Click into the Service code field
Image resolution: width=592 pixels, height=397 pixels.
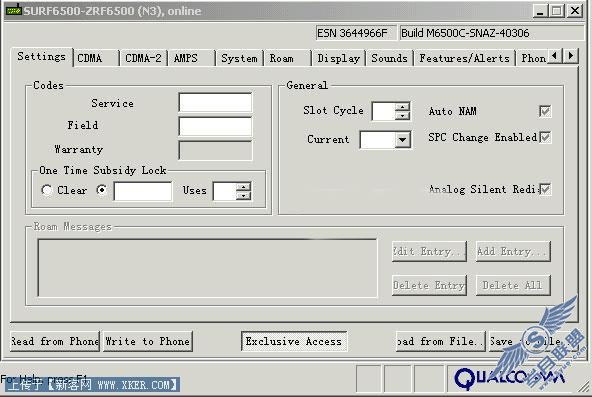[215, 103]
